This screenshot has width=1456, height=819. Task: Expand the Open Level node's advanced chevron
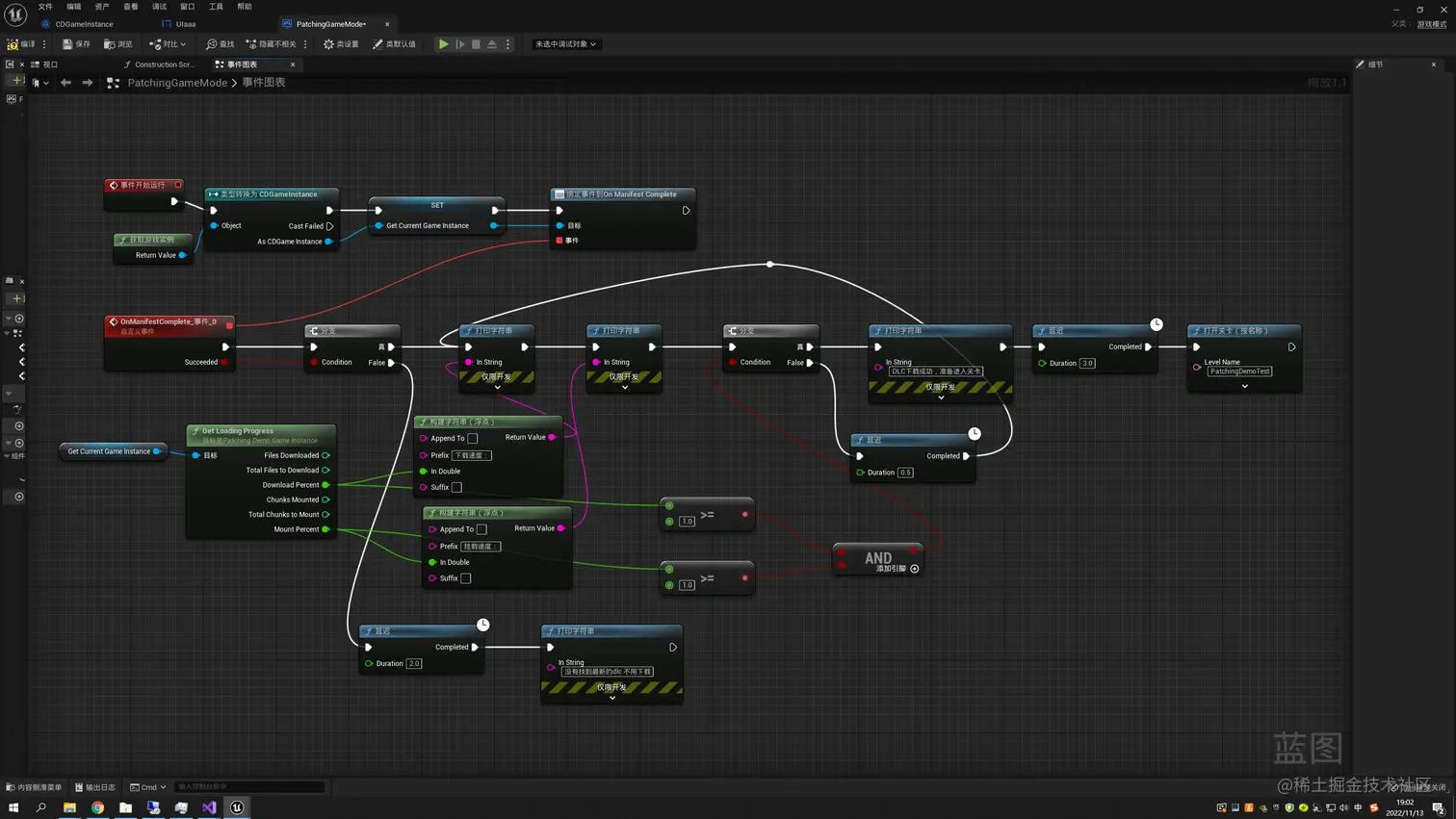(1244, 387)
